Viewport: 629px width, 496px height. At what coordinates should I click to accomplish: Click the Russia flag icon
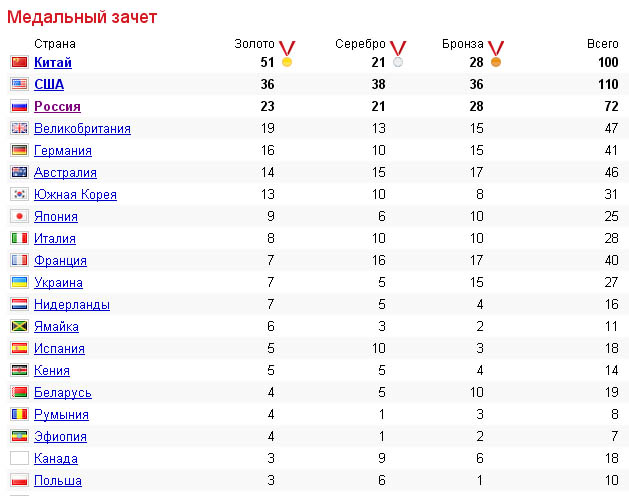coord(19,106)
